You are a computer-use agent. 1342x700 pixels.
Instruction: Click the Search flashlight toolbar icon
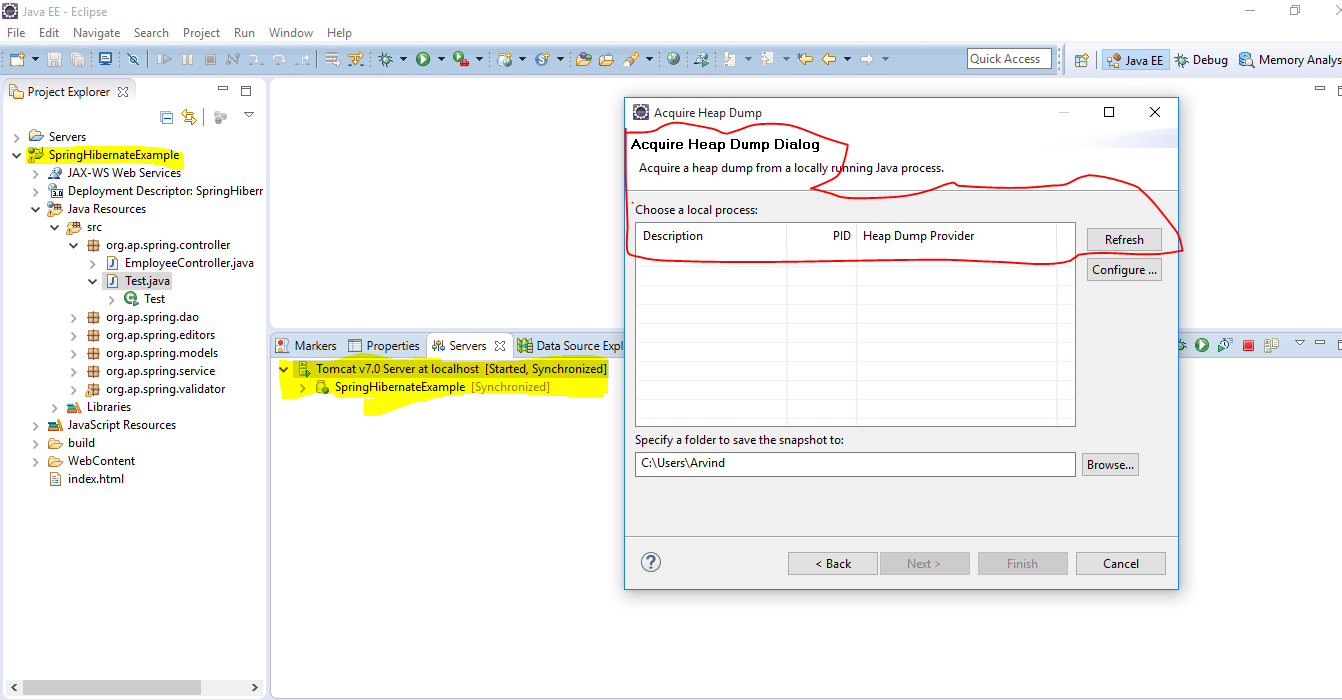pyautogui.click(x=631, y=59)
